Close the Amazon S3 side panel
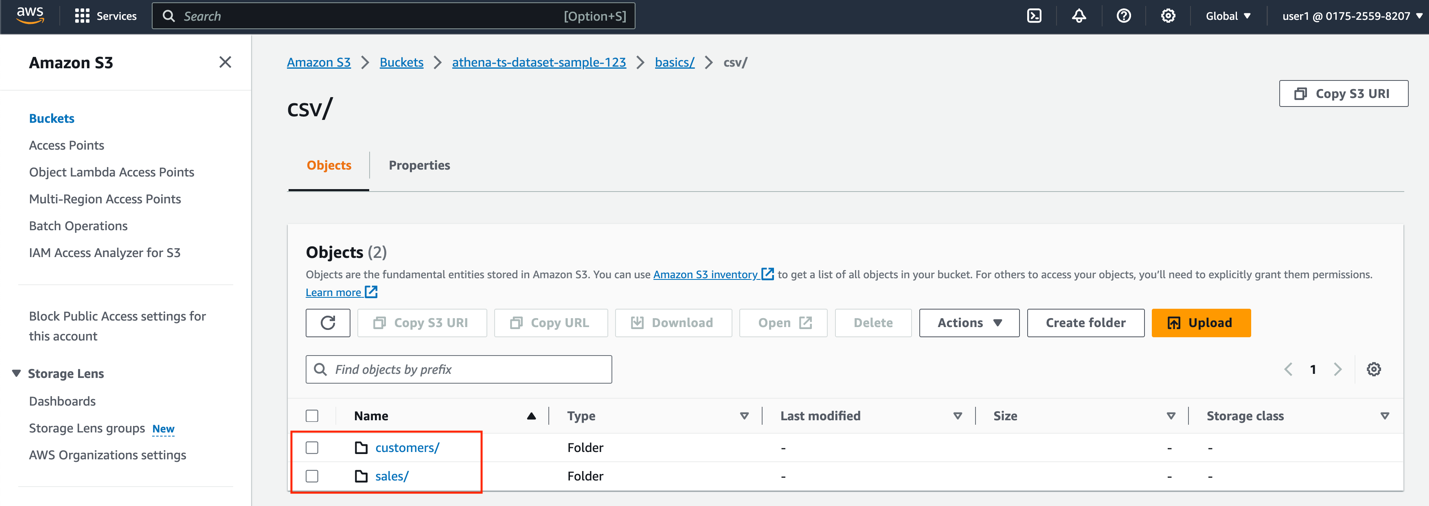This screenshot has width=1429, height=506. click(225, 62)
